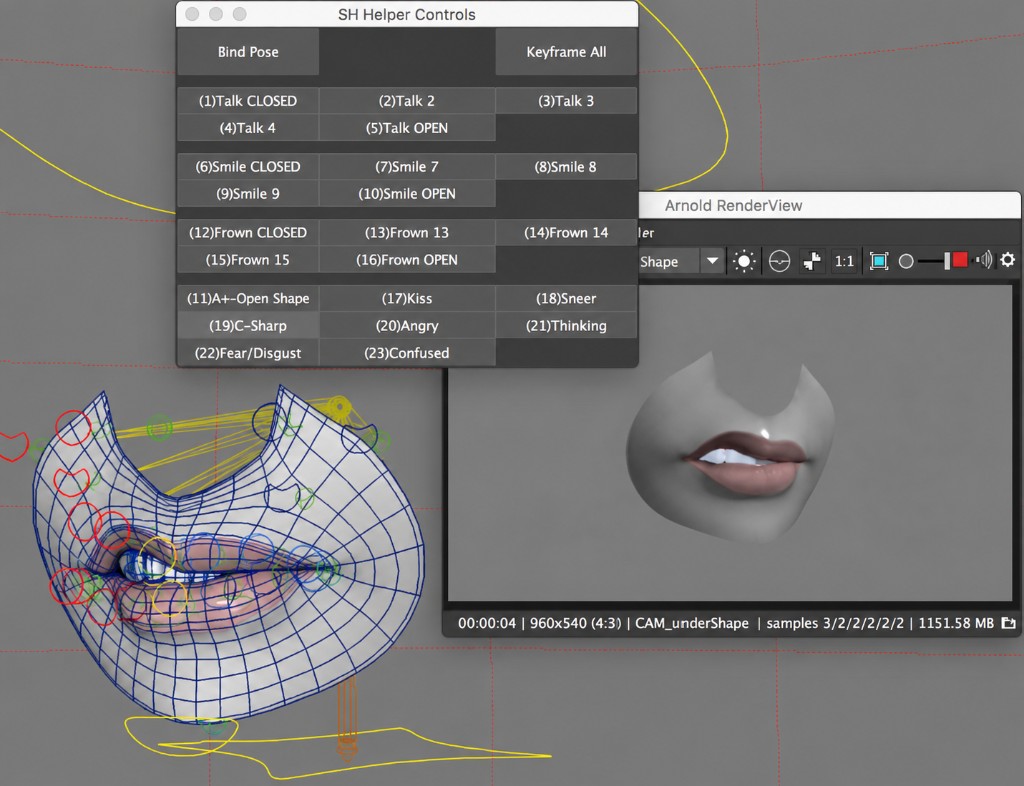Click the 960x540 (4:3) resolution text
The width and height of the screenshot is (1024, 786).
pos(575,623)
